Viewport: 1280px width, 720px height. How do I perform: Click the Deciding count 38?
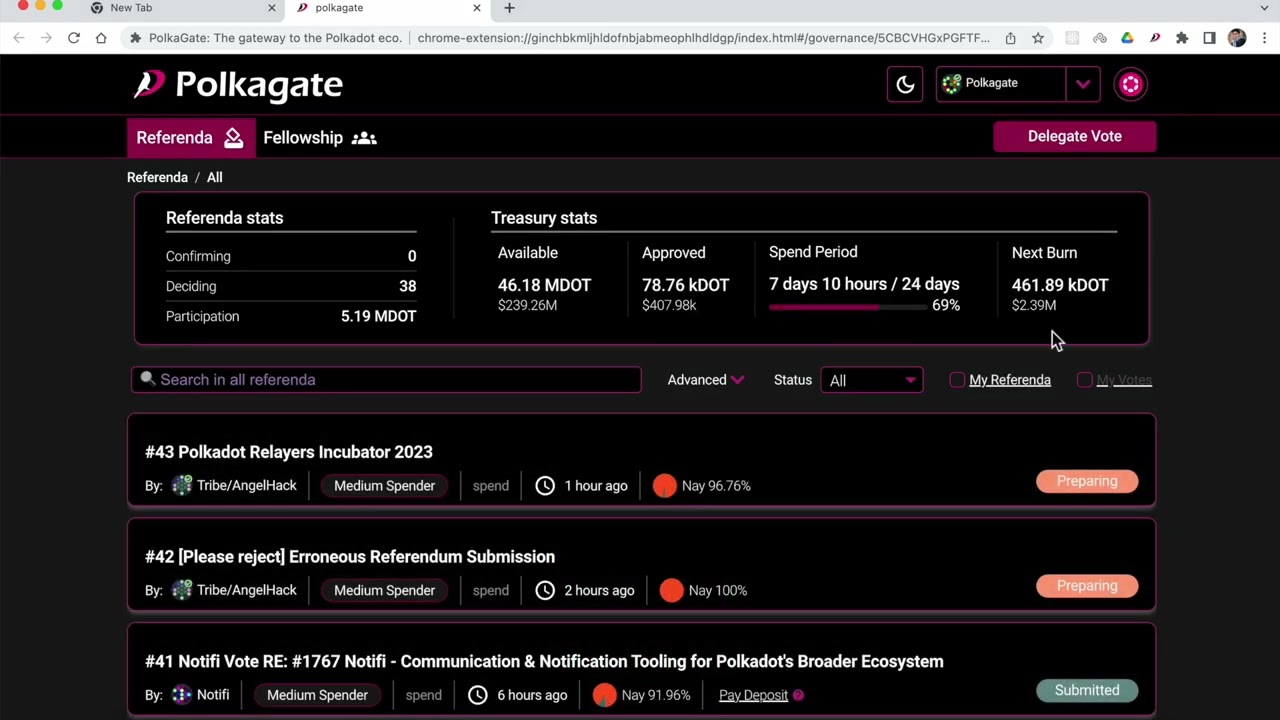point(407,286)
